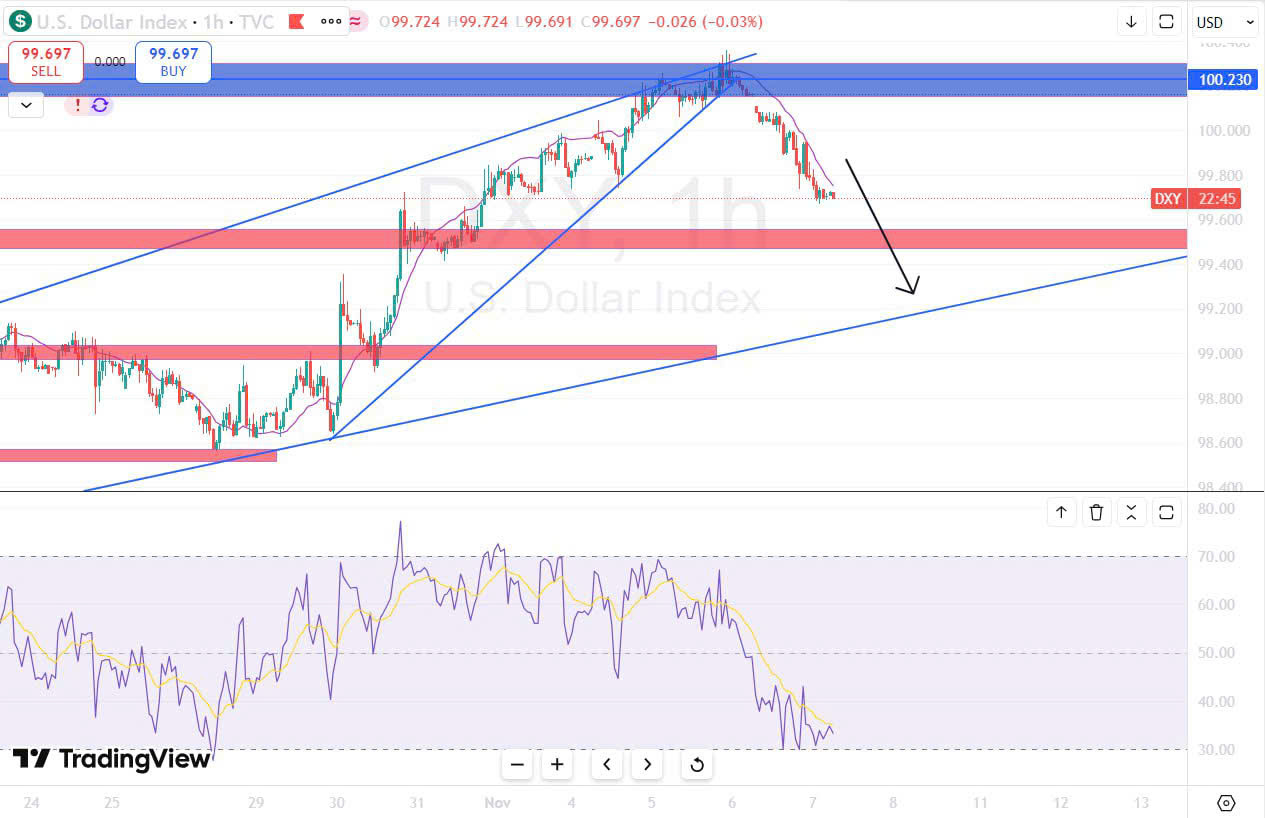
Task: Click the purple refresh cycle icon
Action: (100, 105)
